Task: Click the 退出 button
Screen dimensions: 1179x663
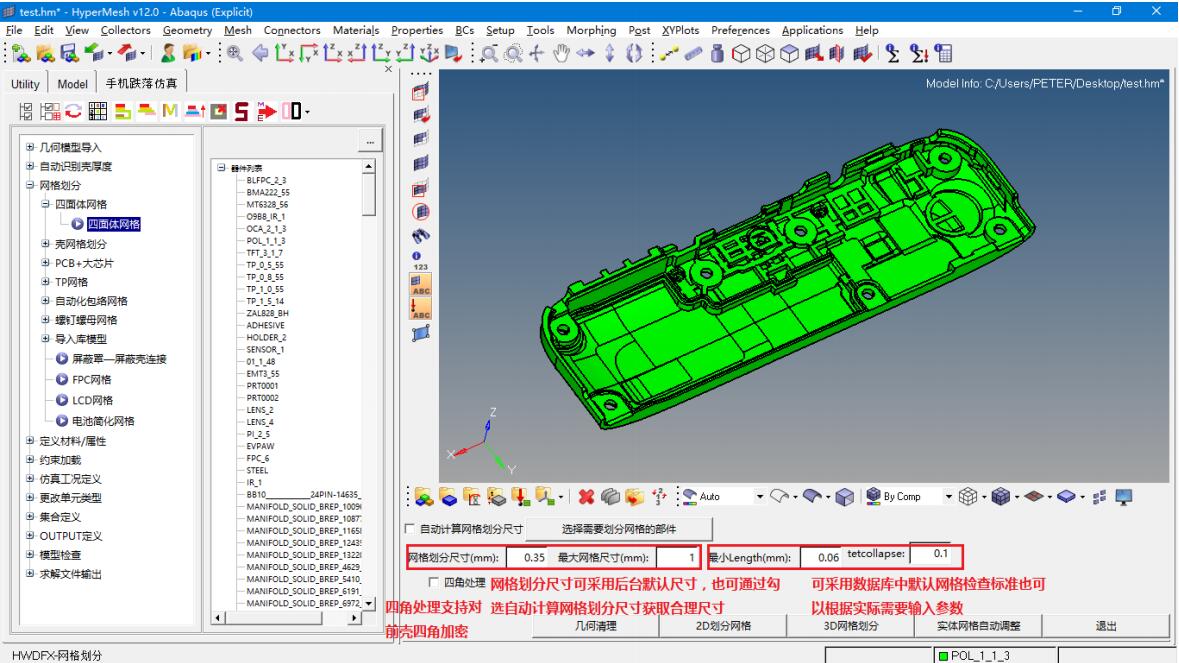Action: [1106, 625]
